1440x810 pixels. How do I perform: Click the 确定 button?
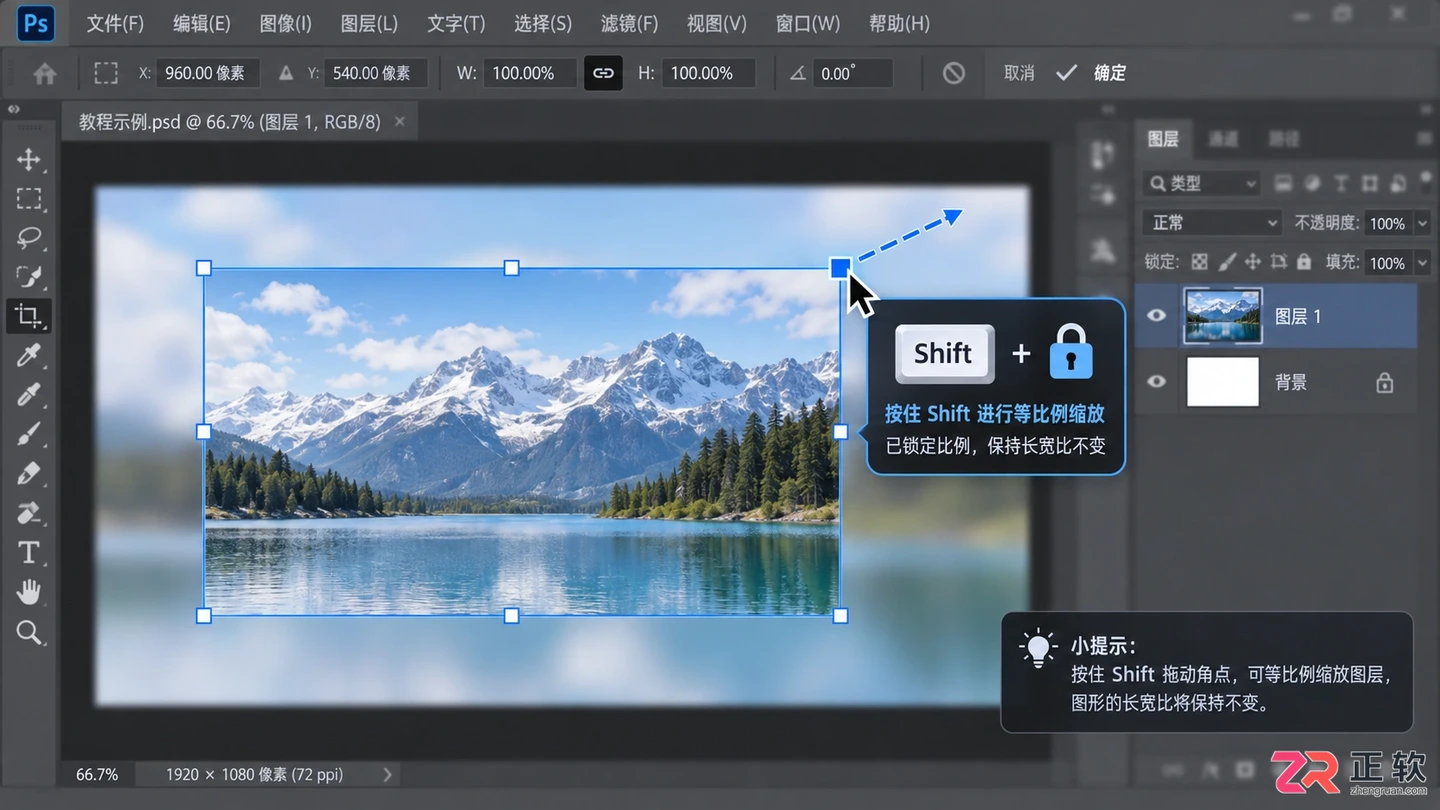pos(1110,73)
